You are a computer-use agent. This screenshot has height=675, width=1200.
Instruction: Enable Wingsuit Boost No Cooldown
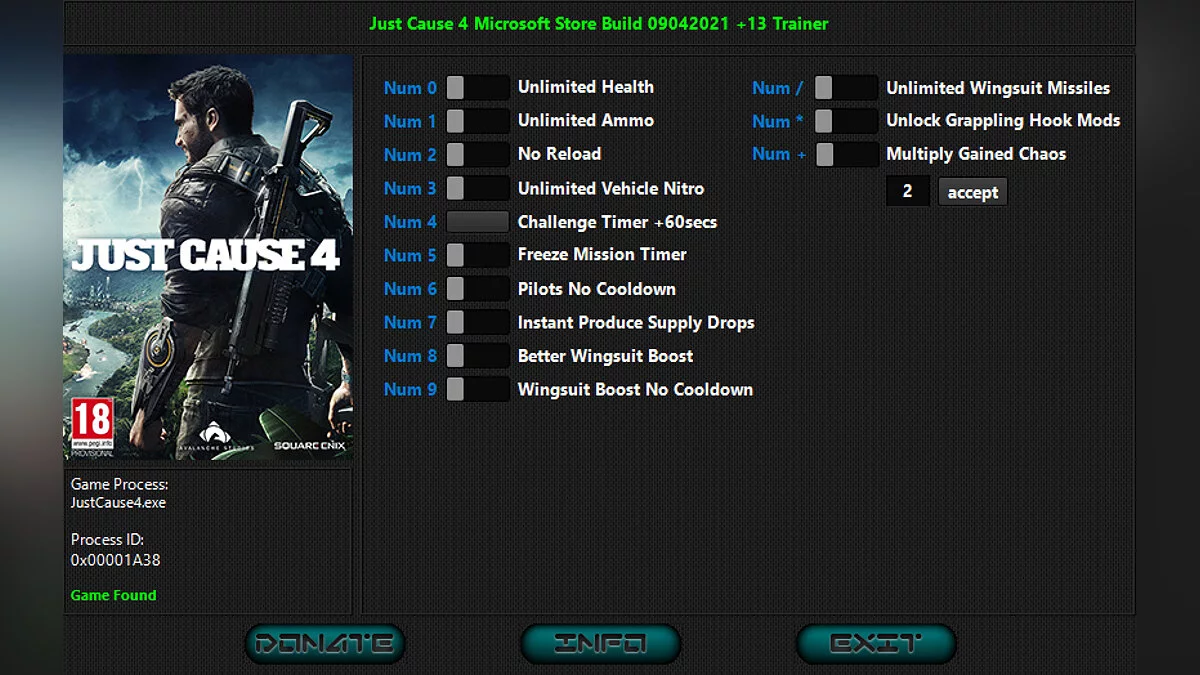click(x=477, y=389)
